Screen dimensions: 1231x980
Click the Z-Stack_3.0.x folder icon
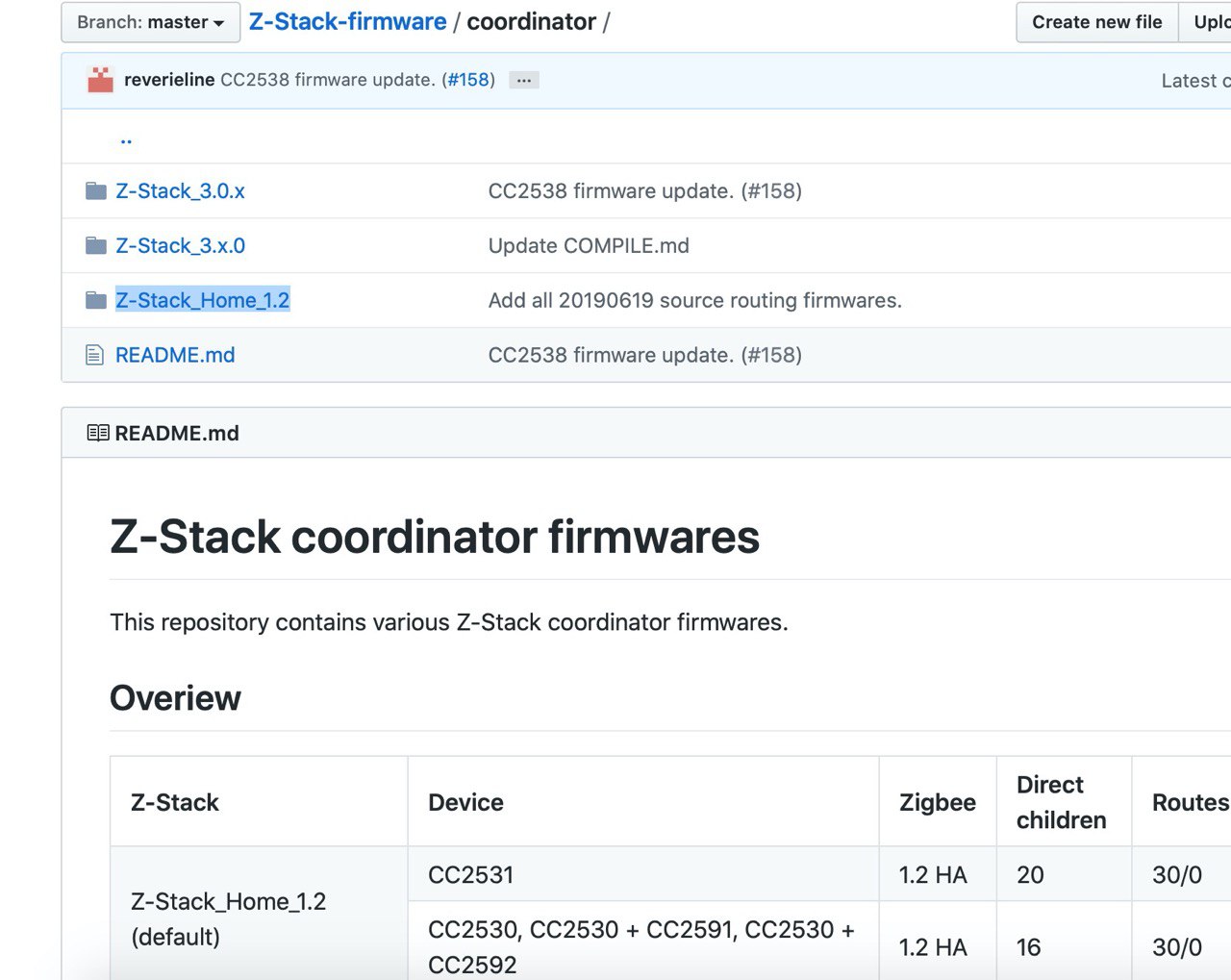pos(95,191)
